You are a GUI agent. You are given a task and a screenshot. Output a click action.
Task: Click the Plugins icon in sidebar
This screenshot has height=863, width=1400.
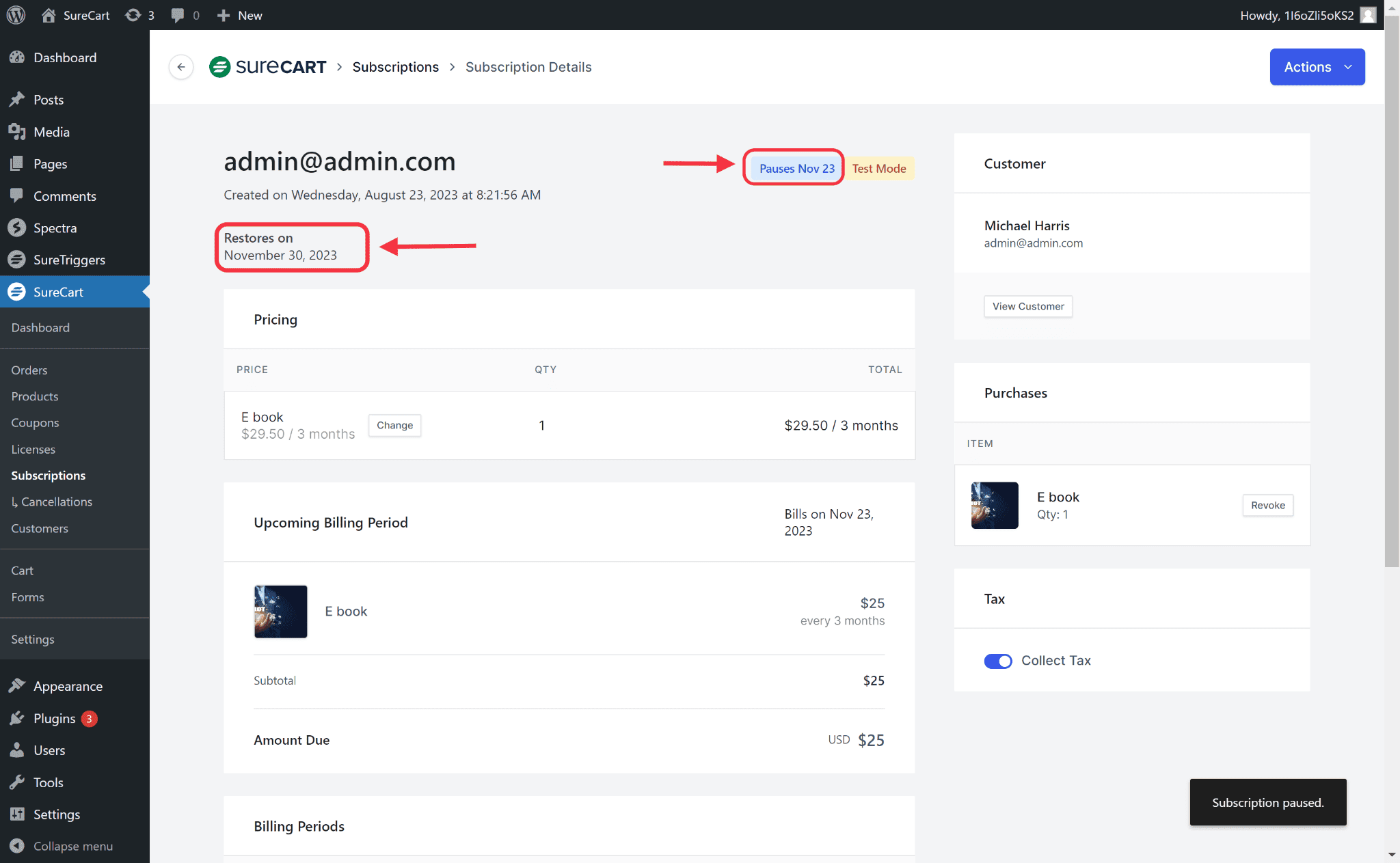coord(17,718)
